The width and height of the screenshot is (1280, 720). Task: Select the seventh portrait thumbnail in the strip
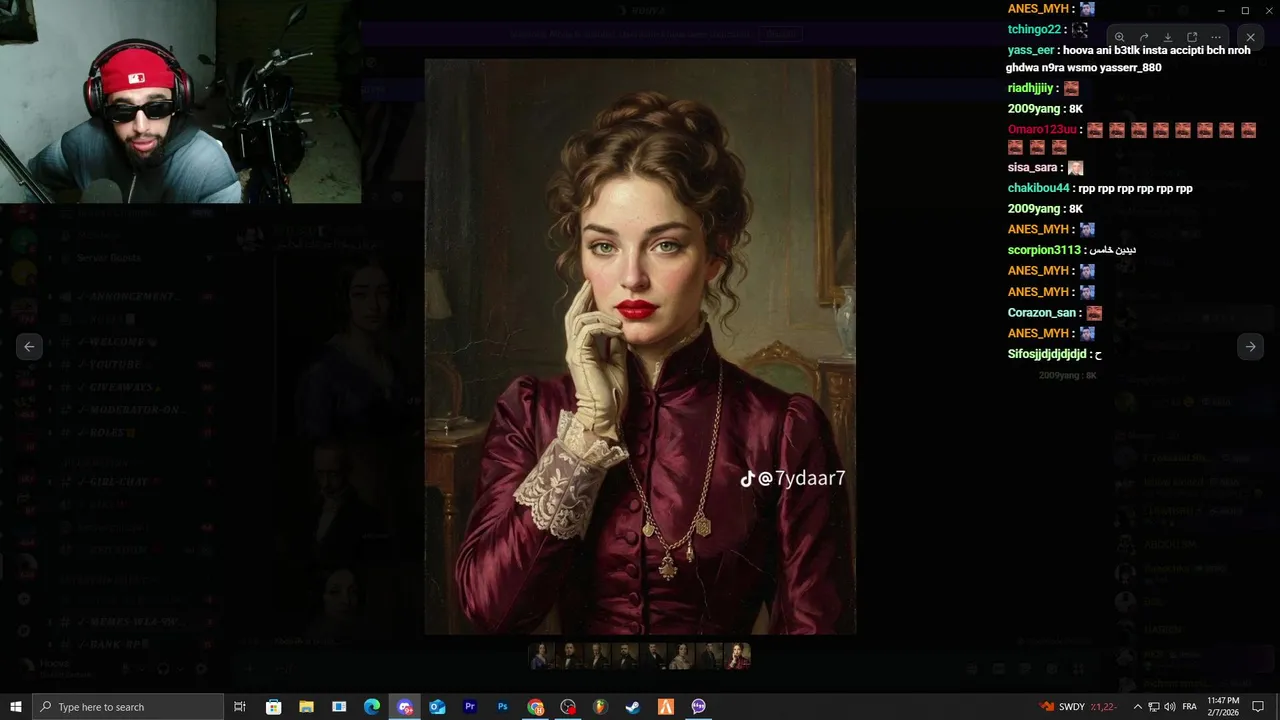[x=709, y=655]
